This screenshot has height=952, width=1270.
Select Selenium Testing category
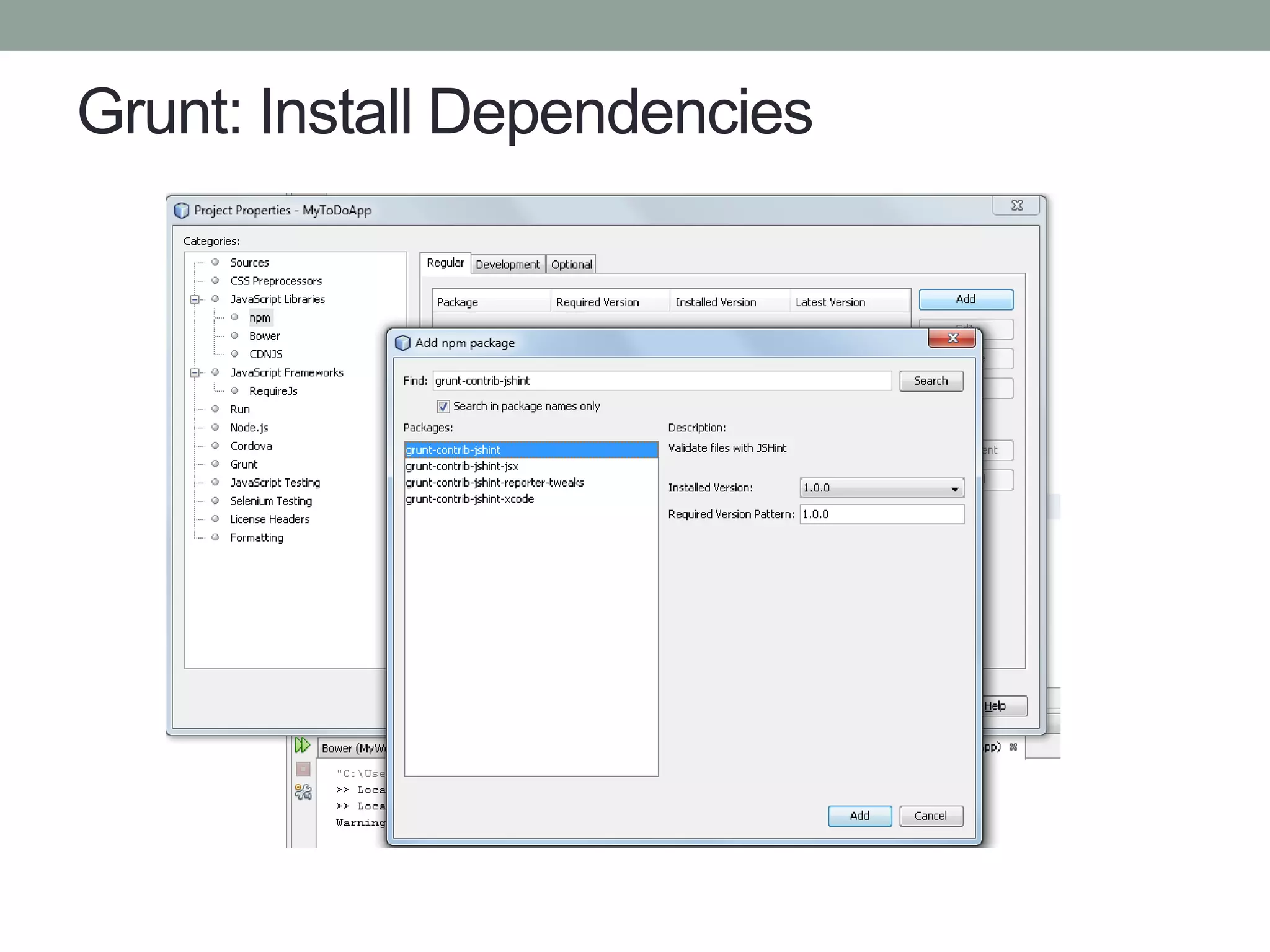click(x=271, y=501)
